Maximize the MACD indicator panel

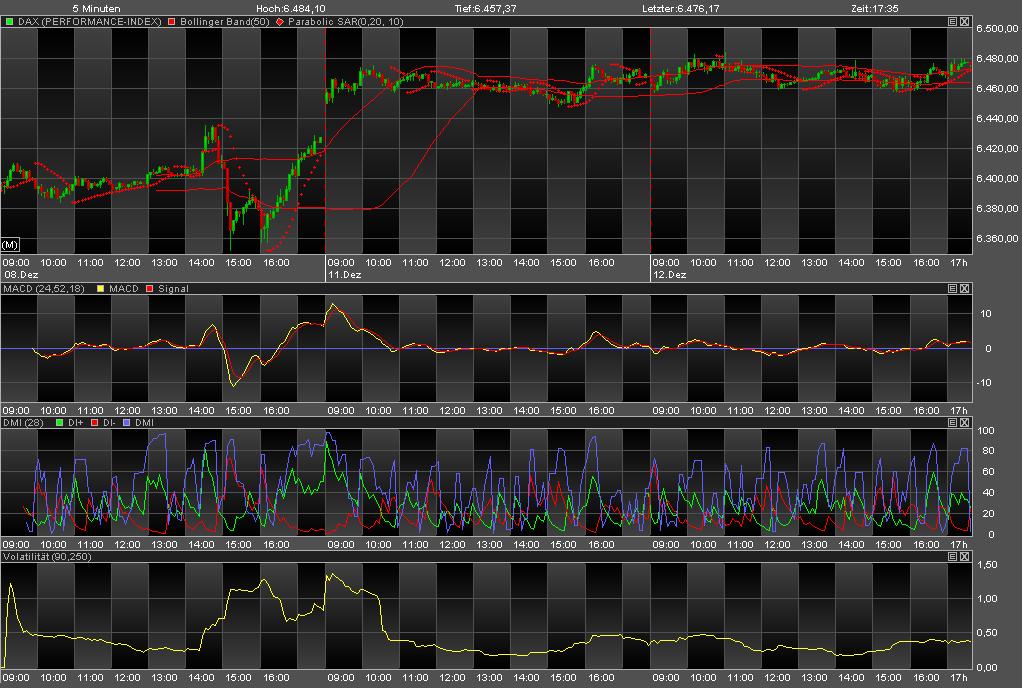point(951,289)
